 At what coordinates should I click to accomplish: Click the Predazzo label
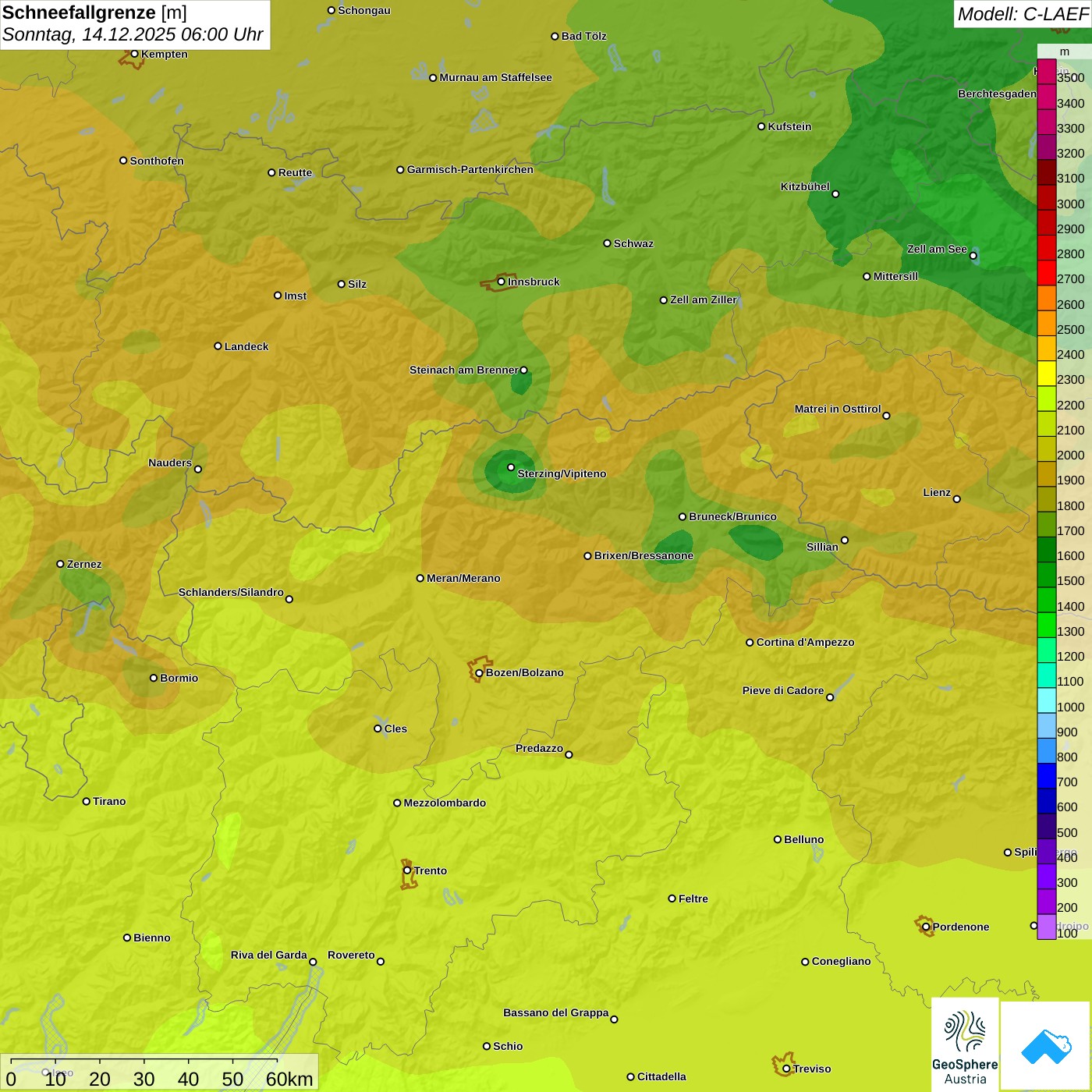(539, 748)
